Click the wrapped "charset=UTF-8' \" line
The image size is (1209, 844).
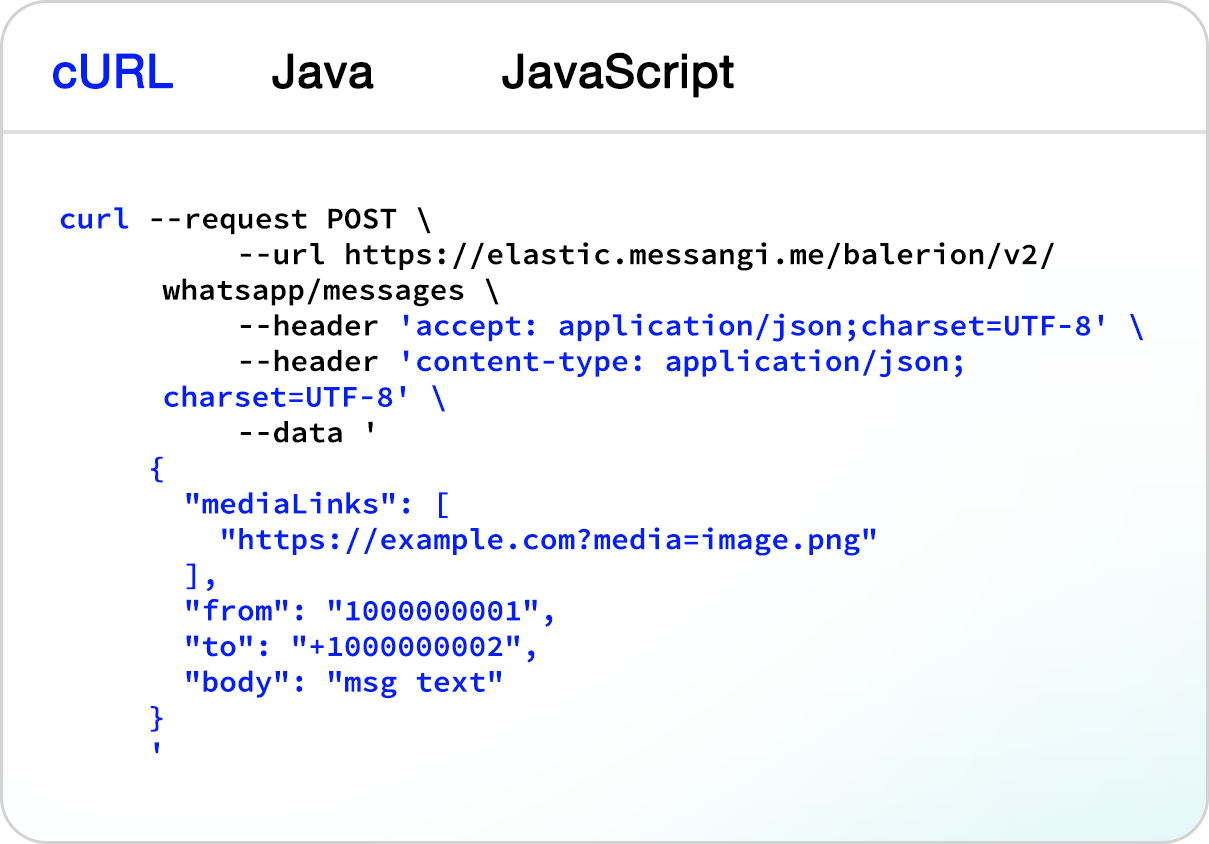coord(305,398)
